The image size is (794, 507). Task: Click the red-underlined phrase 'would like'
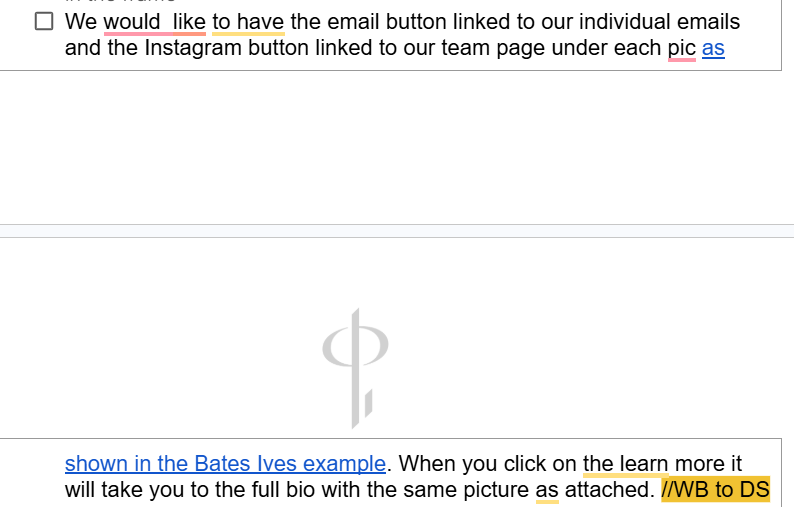[x=154, y=21]
